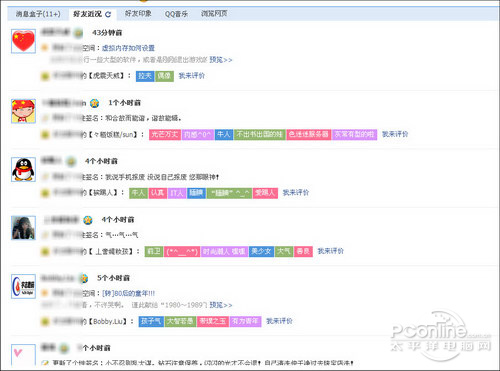Image resolution: width=500 pixels, height=371 pixels.
Task: Open the 虚拟内存如何设置 Qzone post link
Action: point(128,48)
